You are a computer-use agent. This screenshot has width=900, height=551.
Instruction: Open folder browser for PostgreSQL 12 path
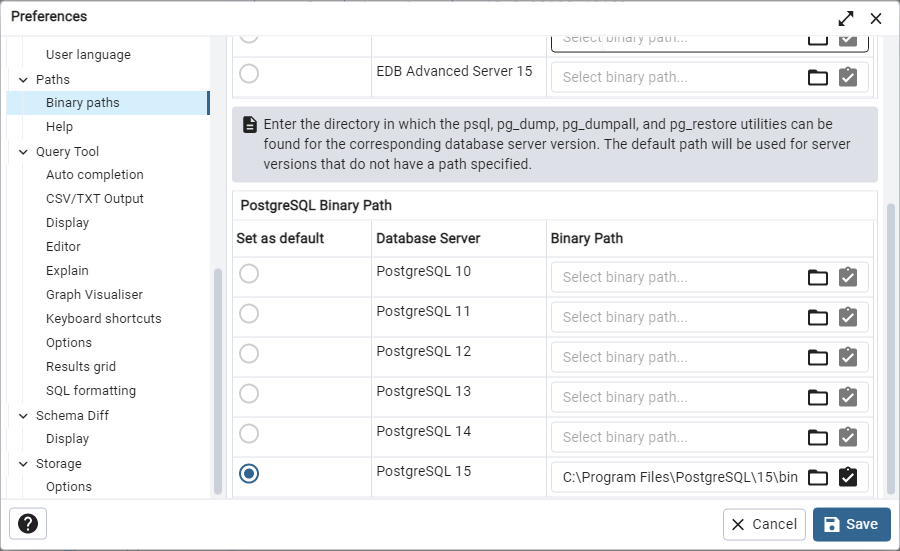tap(817, 357)
